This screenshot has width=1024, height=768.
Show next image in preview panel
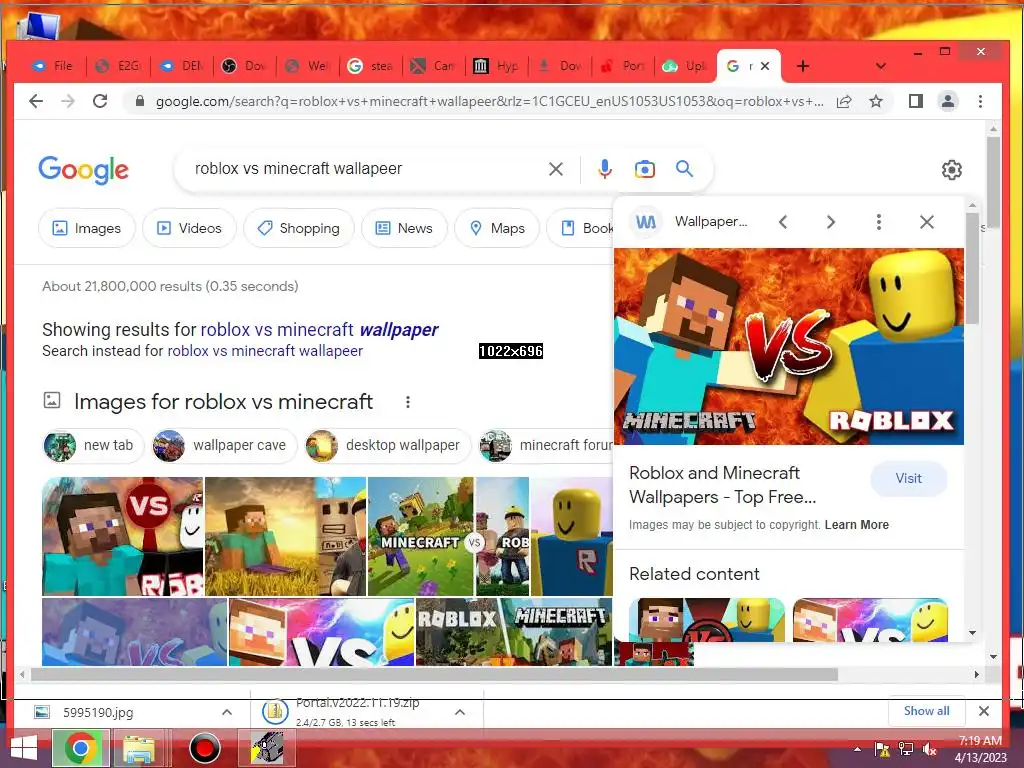click(831, 222)
